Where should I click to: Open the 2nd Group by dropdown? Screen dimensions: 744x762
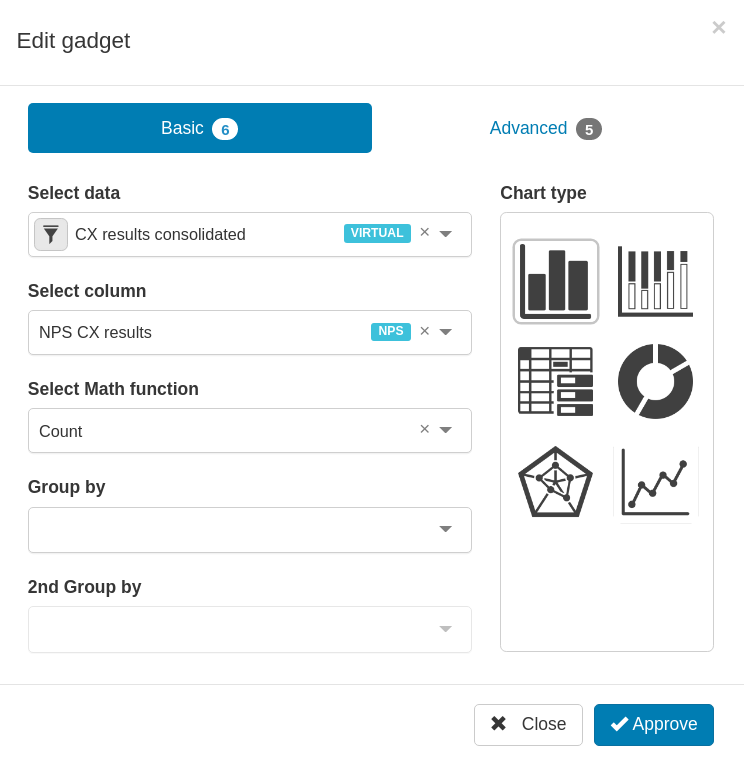[x=250, y=629]
